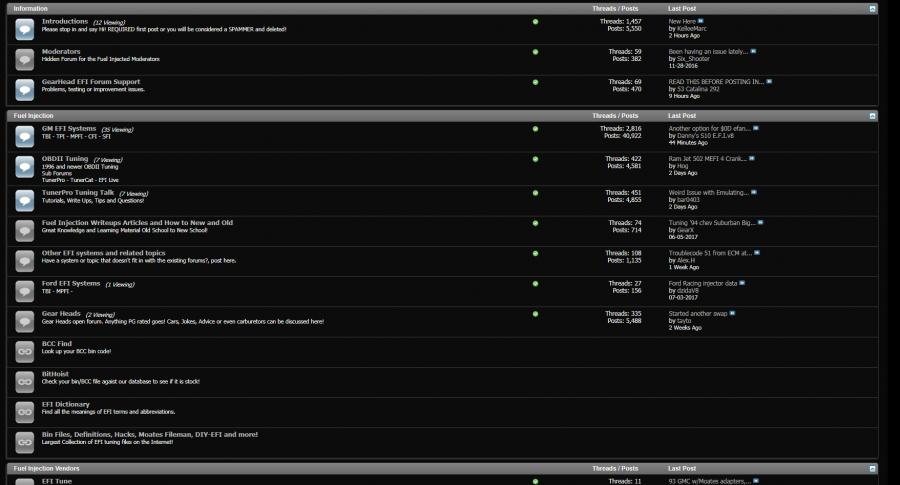
Task: View profile of user Danny's S10 E.F.I.v8
Action: pos(705,136)
